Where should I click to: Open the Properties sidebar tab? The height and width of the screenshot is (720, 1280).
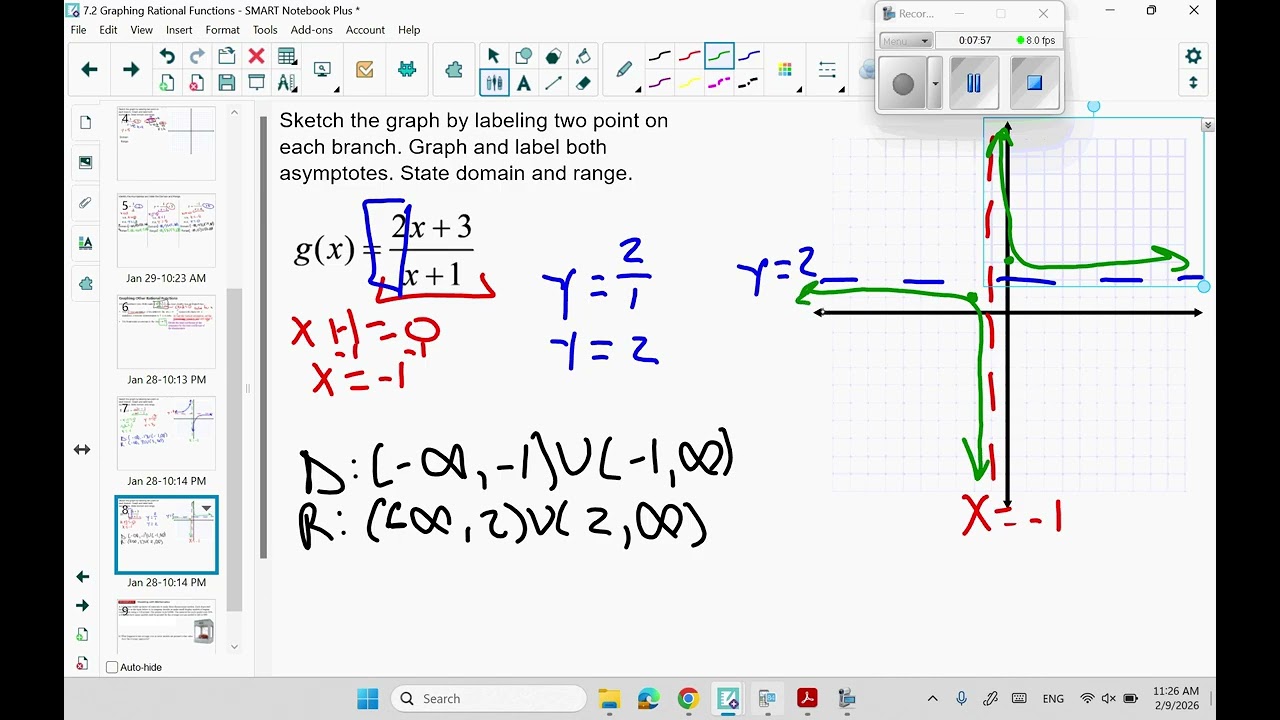coord(85,243)
